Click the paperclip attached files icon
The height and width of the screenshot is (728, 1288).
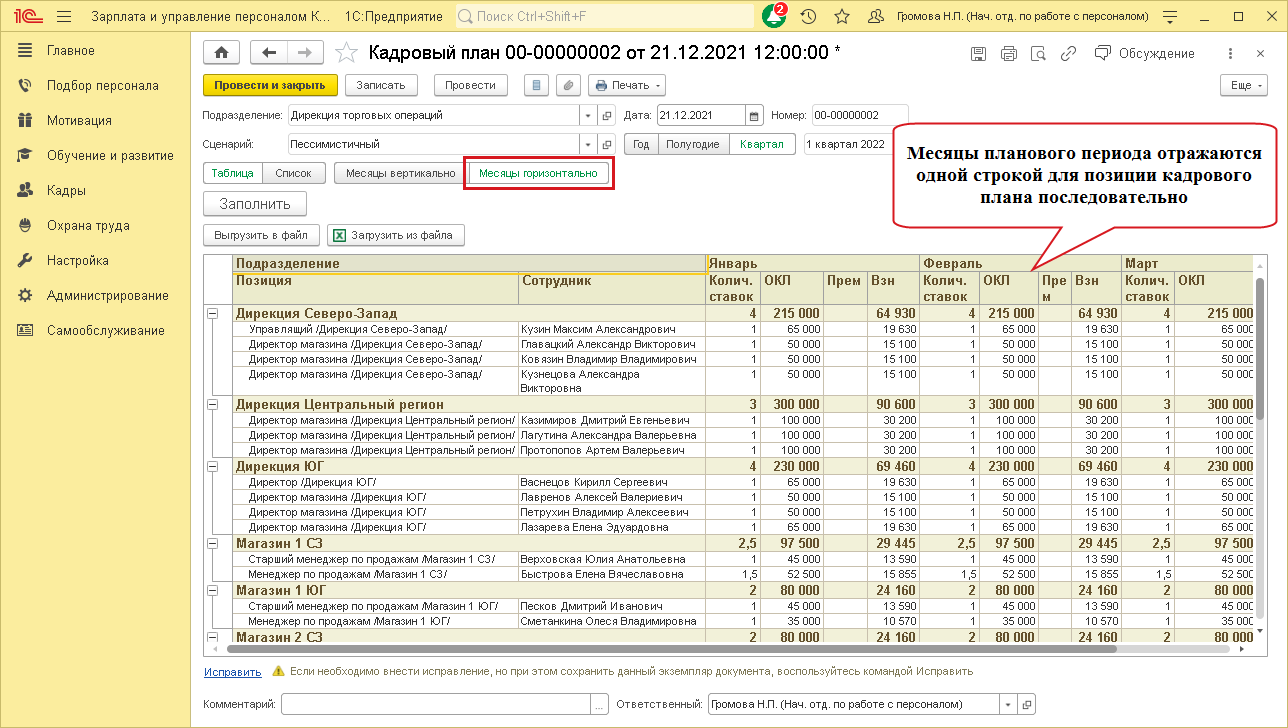point(567,86)
